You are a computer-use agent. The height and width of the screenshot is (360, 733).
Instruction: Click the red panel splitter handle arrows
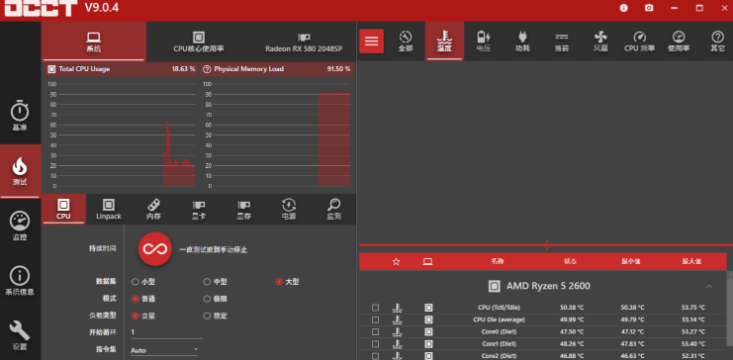click(547, 245)
